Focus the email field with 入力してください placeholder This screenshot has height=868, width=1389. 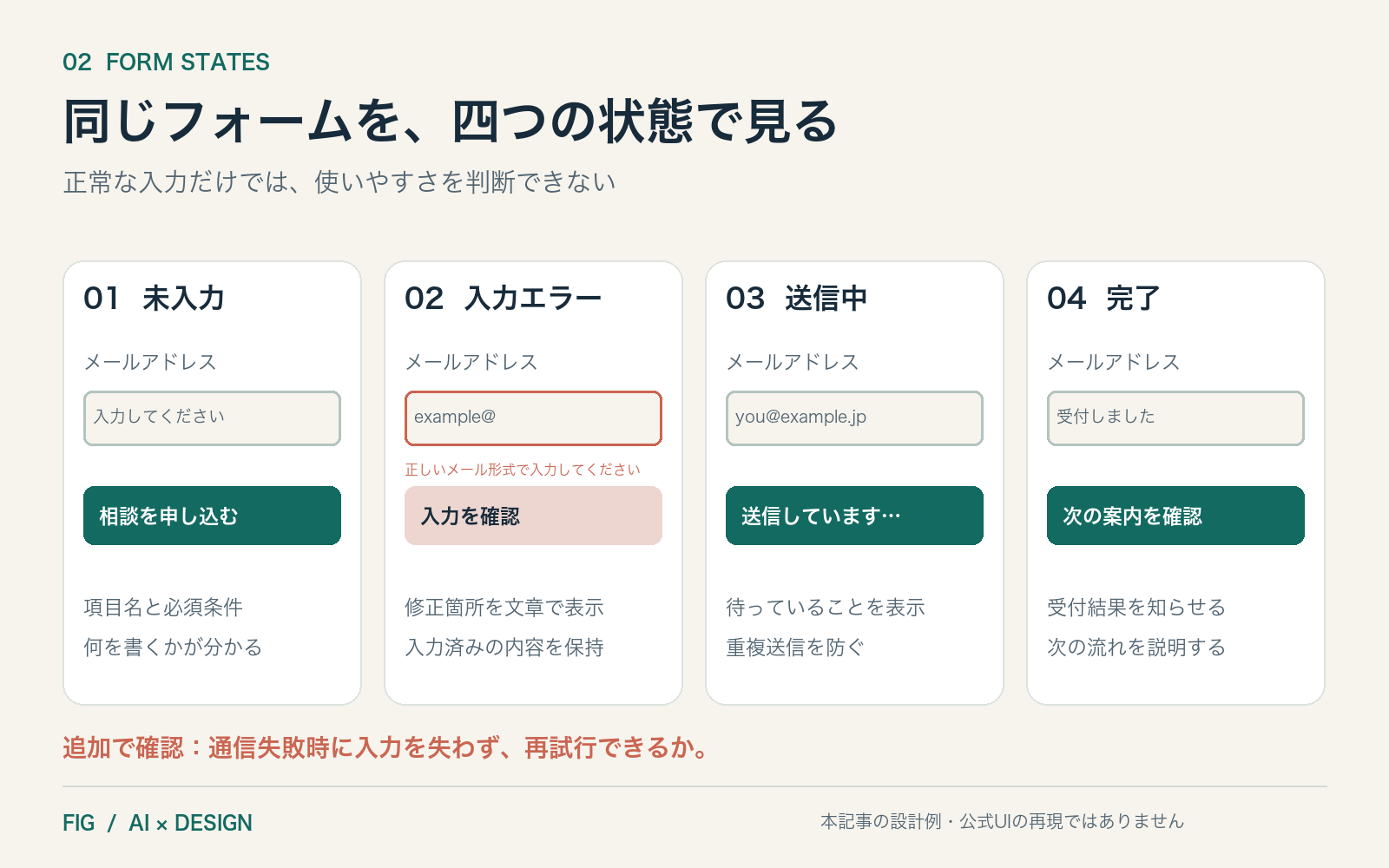click(212, 418)
